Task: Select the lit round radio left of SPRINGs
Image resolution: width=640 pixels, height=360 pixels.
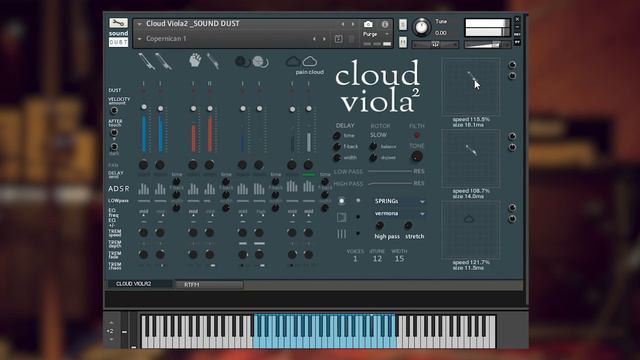Action: coord(342,201)
